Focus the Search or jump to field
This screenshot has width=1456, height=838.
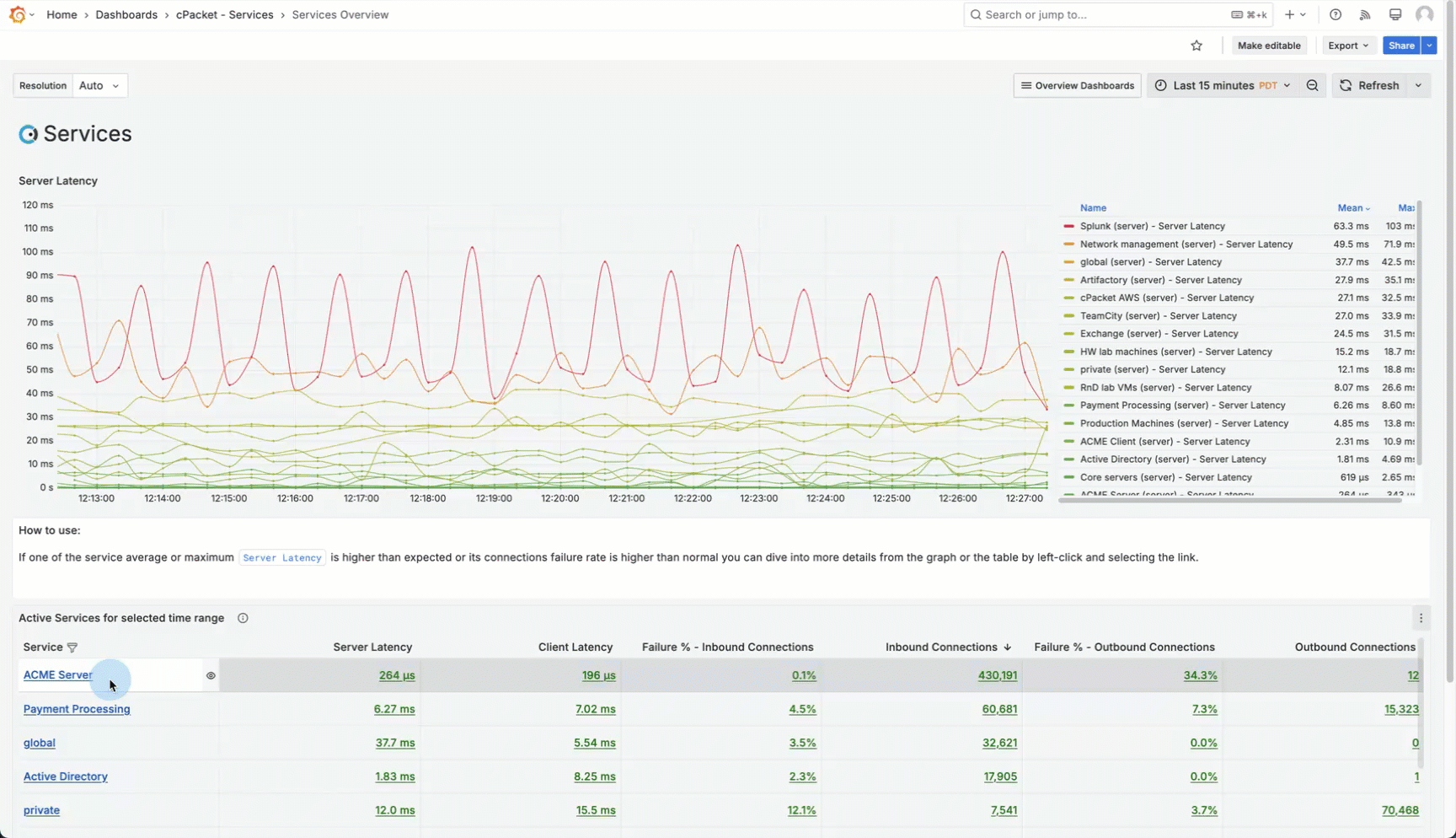point(1118,14)
